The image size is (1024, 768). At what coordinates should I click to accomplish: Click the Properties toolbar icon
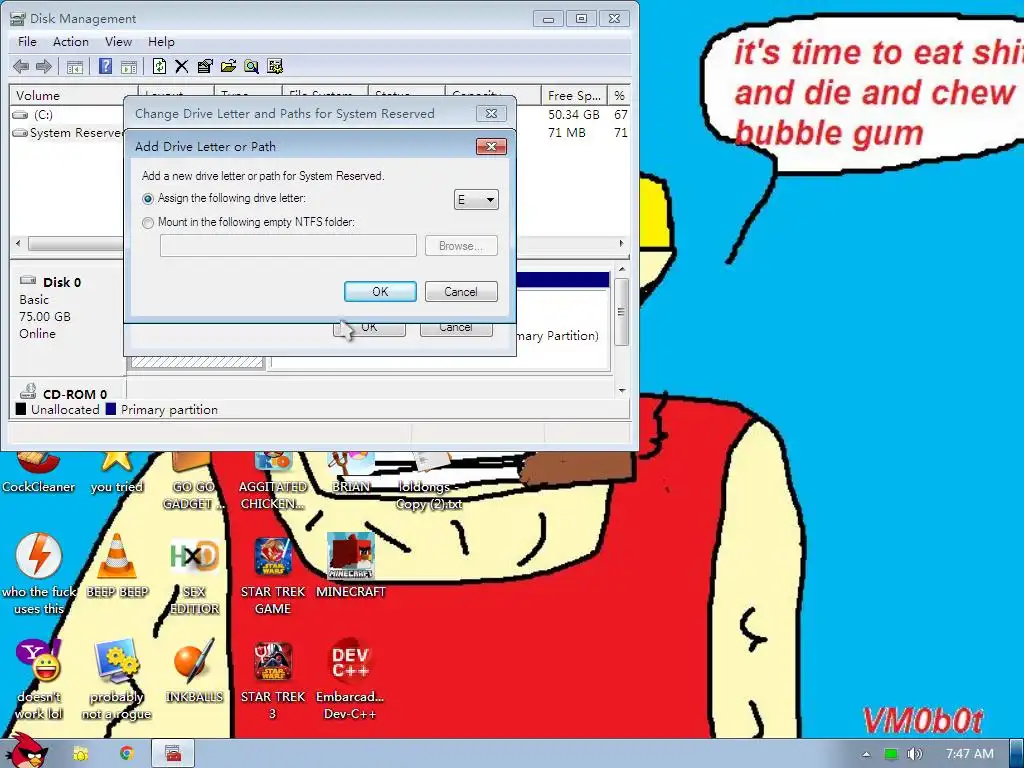tap(204, 66)
